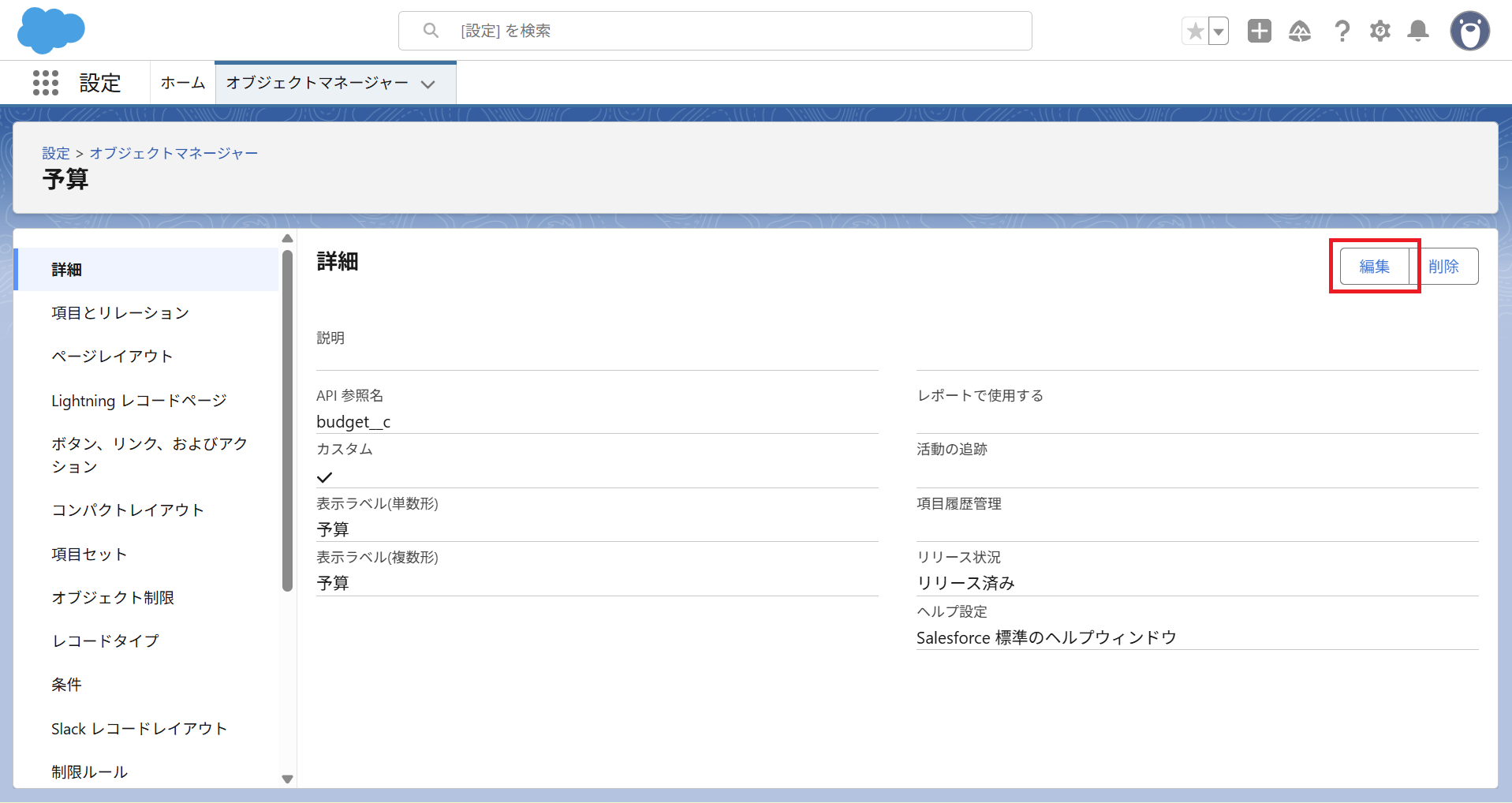Open the notifications bell
The image size is (1512, 803).
(1418, 32)
